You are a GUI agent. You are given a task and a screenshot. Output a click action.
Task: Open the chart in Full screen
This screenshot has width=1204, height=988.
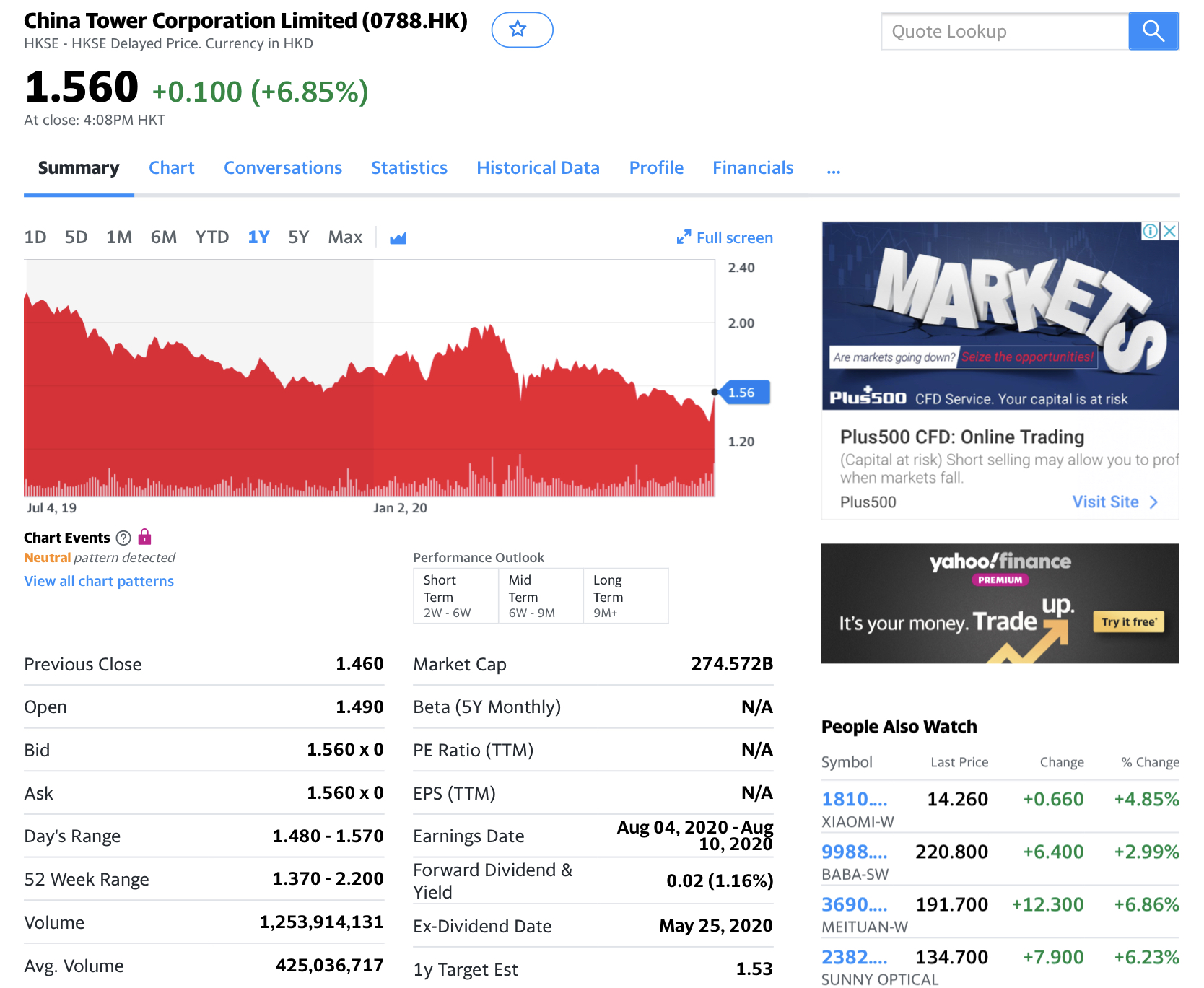[725, 237]
